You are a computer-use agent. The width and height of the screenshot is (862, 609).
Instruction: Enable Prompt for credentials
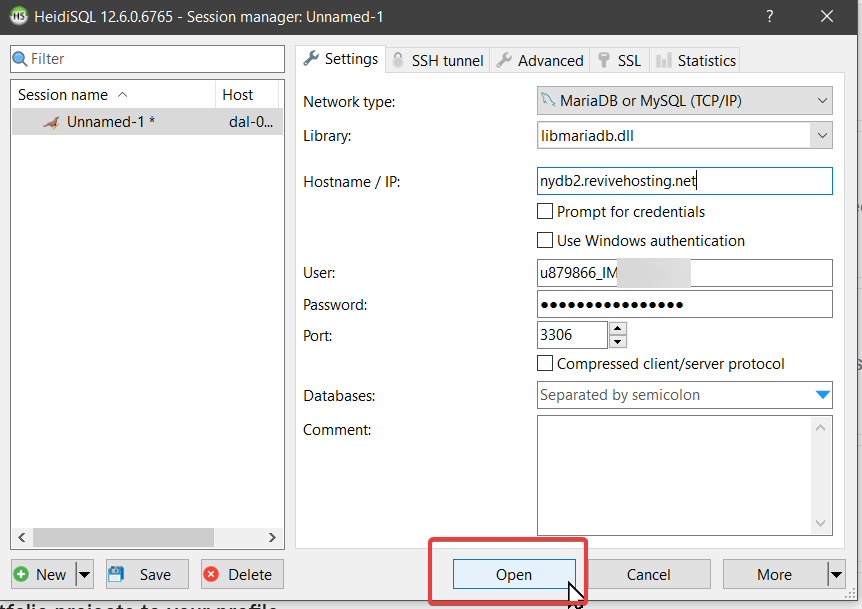click(x=545, y=211)
